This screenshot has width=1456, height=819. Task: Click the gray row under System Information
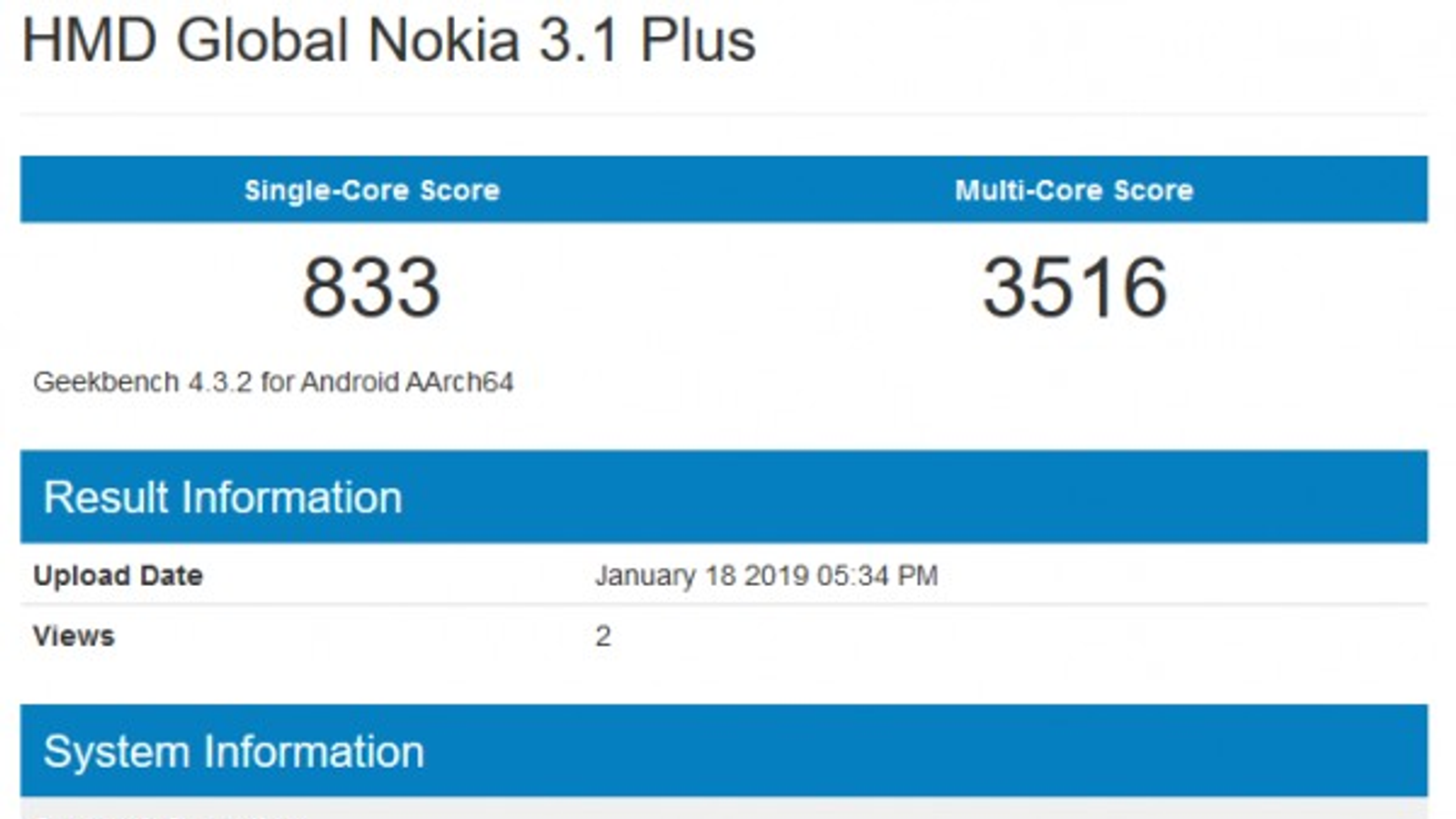click(723, 808)
